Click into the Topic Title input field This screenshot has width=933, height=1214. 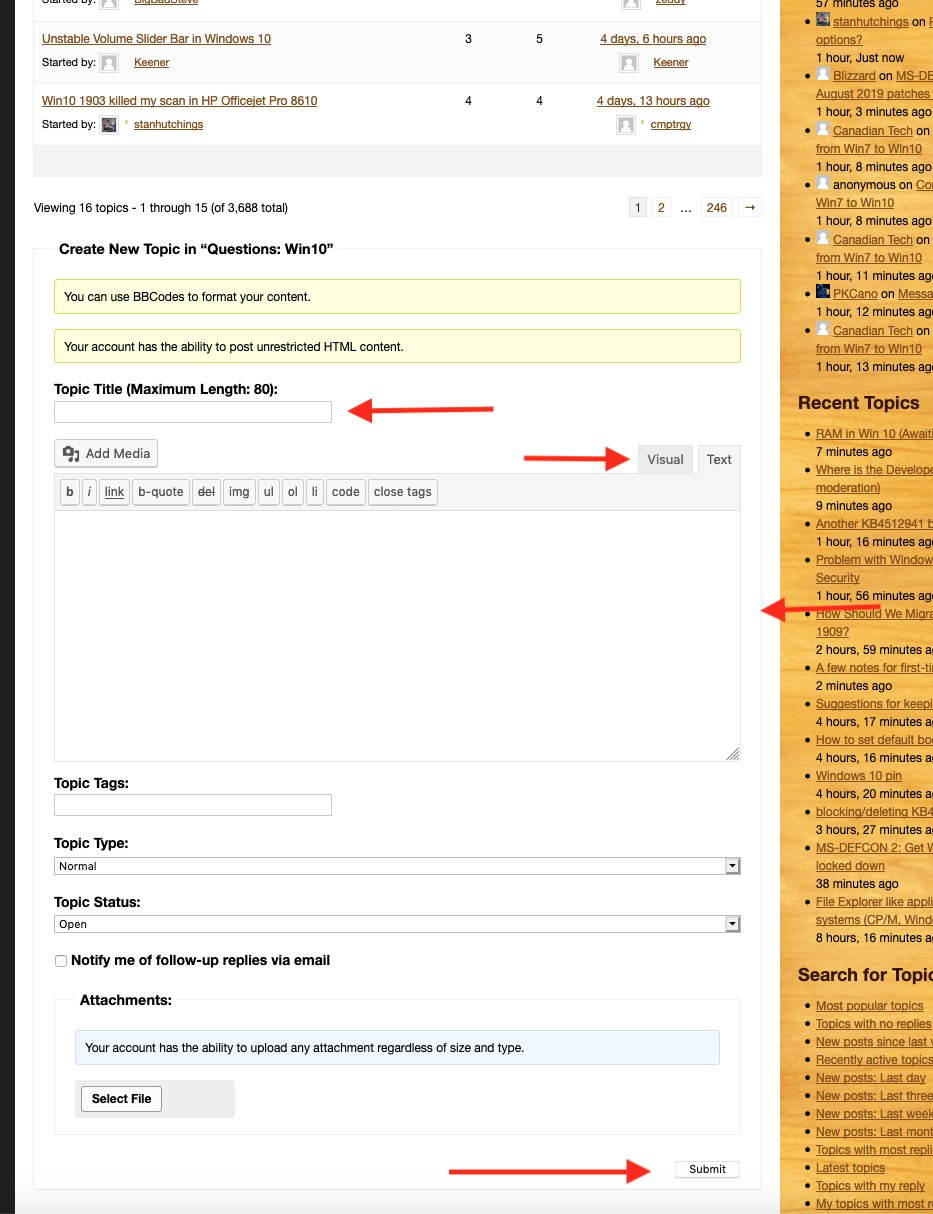193,412
